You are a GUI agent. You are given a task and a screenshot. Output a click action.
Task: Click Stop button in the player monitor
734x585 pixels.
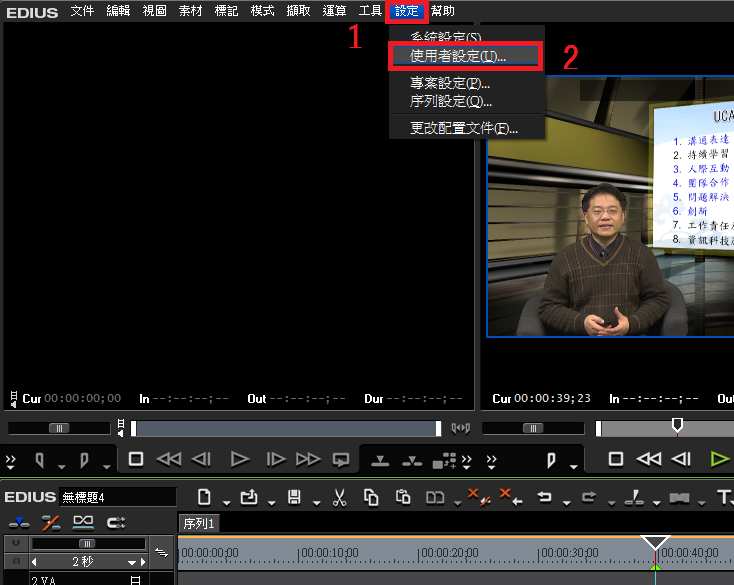point(136,459)
